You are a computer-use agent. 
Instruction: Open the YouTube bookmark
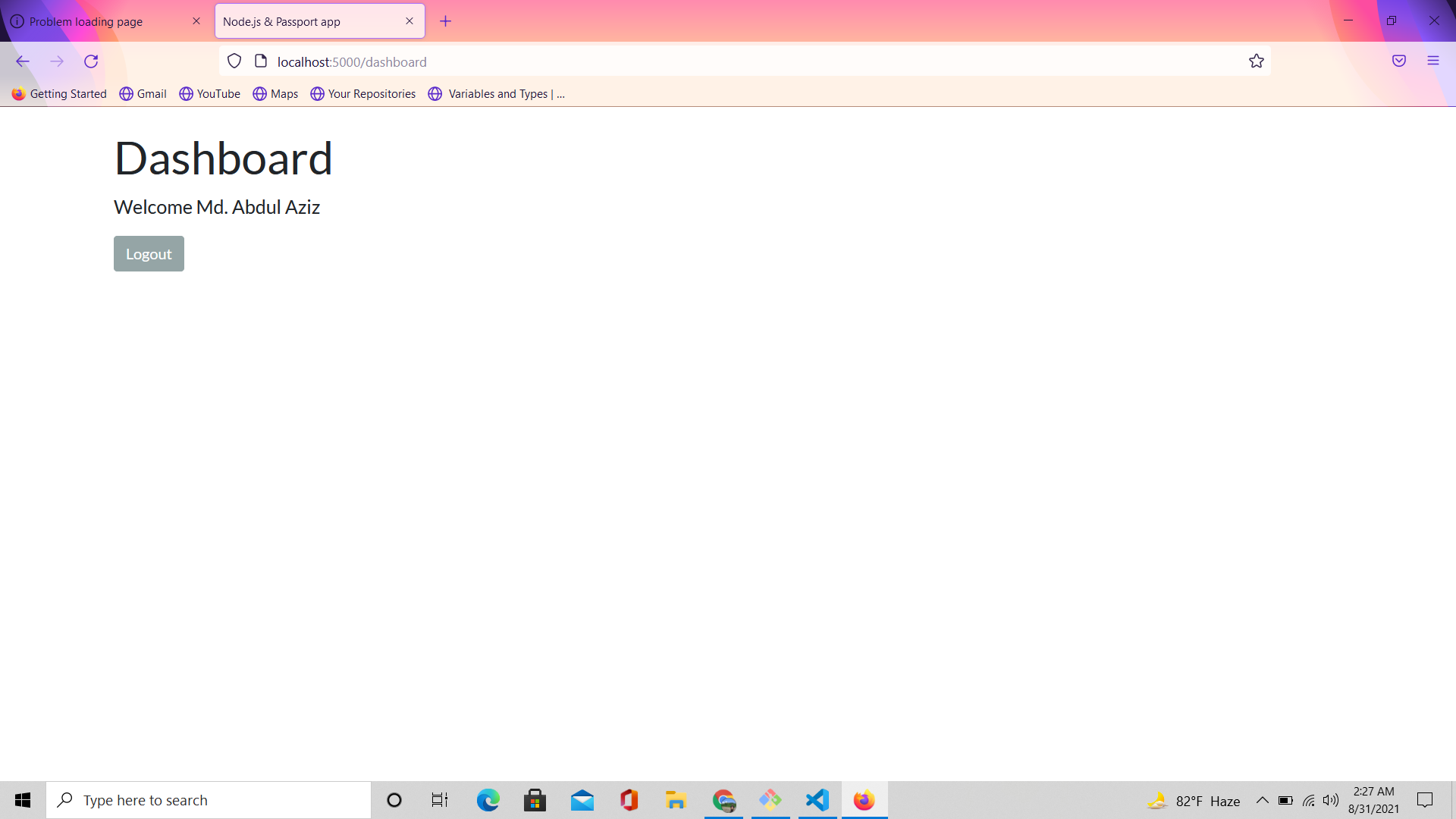pos(210,94)
